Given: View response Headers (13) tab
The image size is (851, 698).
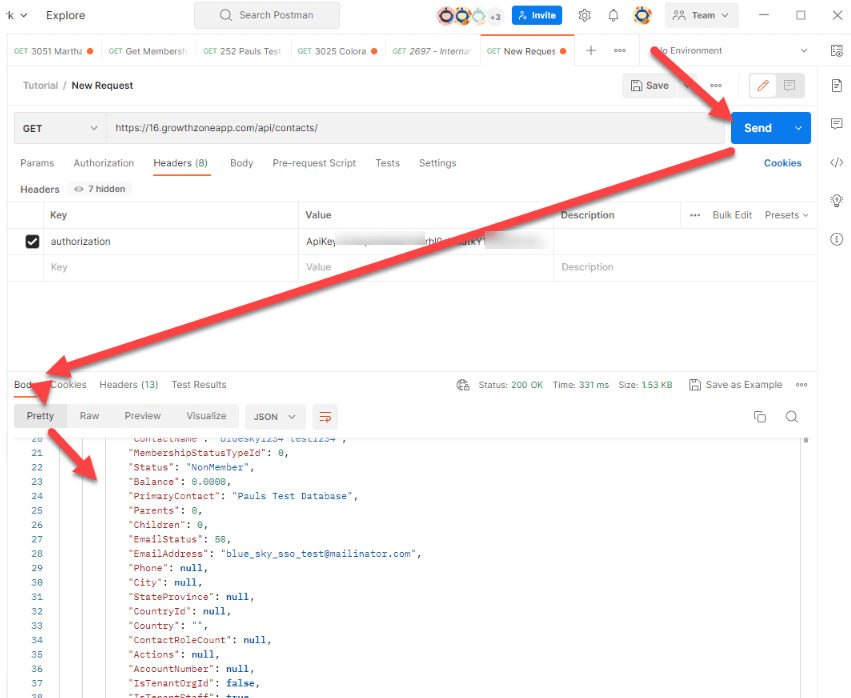Looking at the screenshot, I should click(x=129, y=385).
